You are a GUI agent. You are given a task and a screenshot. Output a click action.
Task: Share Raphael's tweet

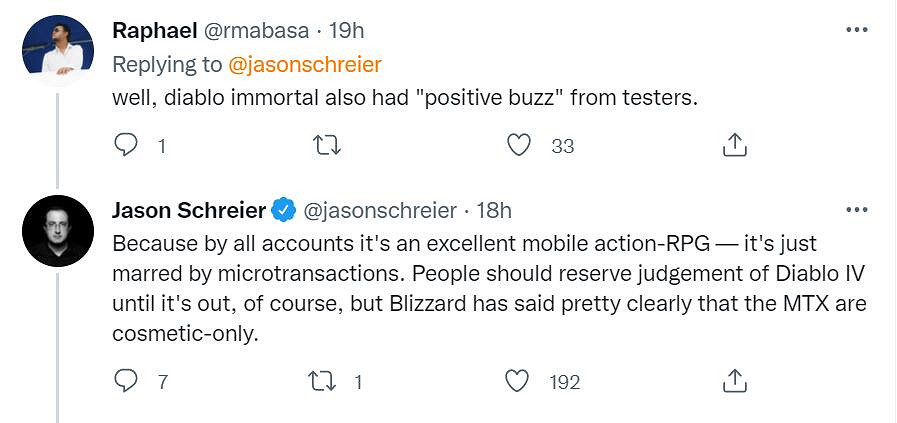click(x=734, y=146)
